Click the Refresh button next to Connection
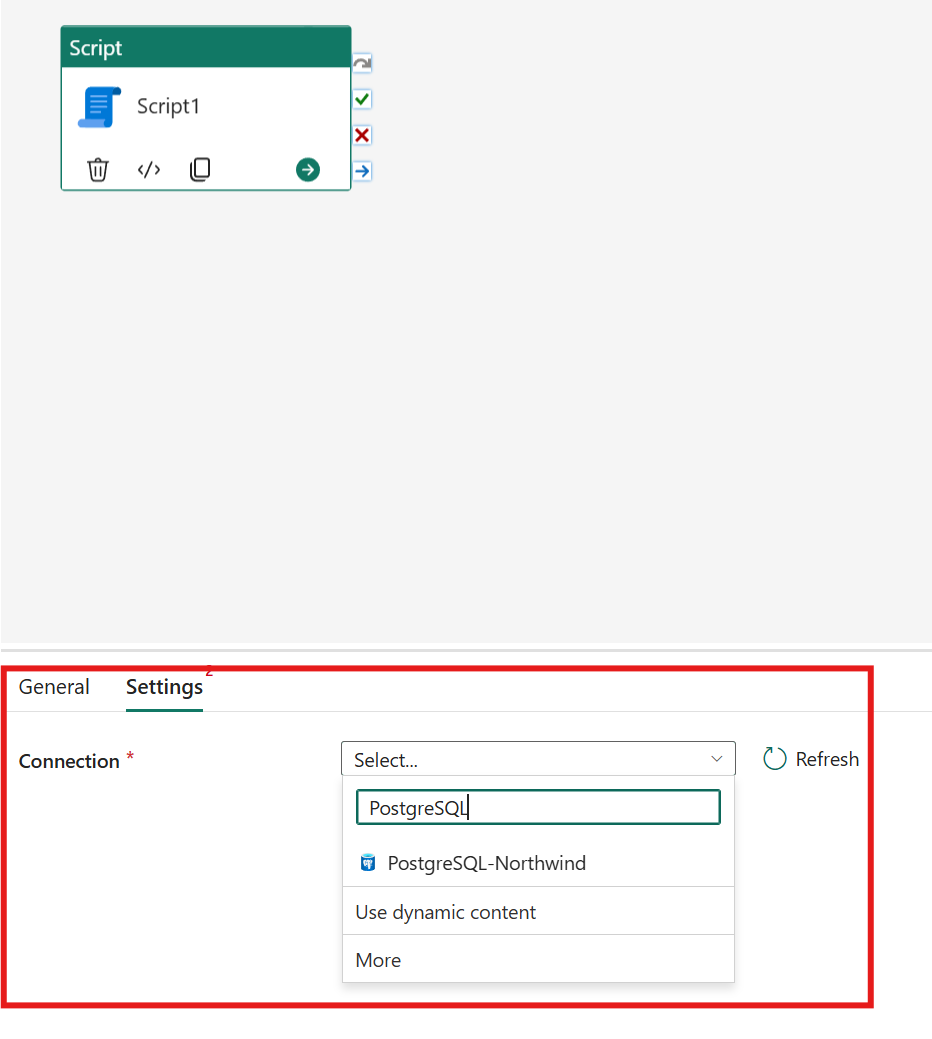 pyautogui.click(x=811, y=759)
